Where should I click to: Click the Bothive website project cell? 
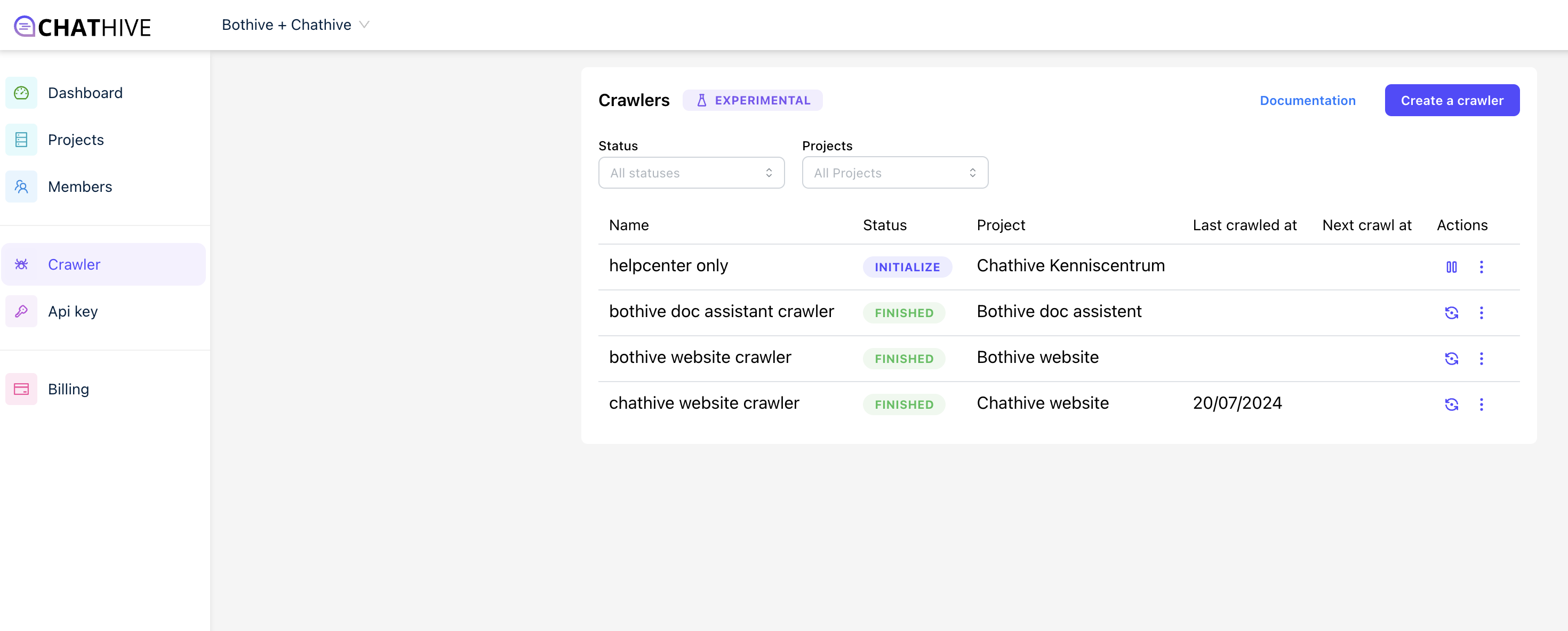pos(1038,357)
